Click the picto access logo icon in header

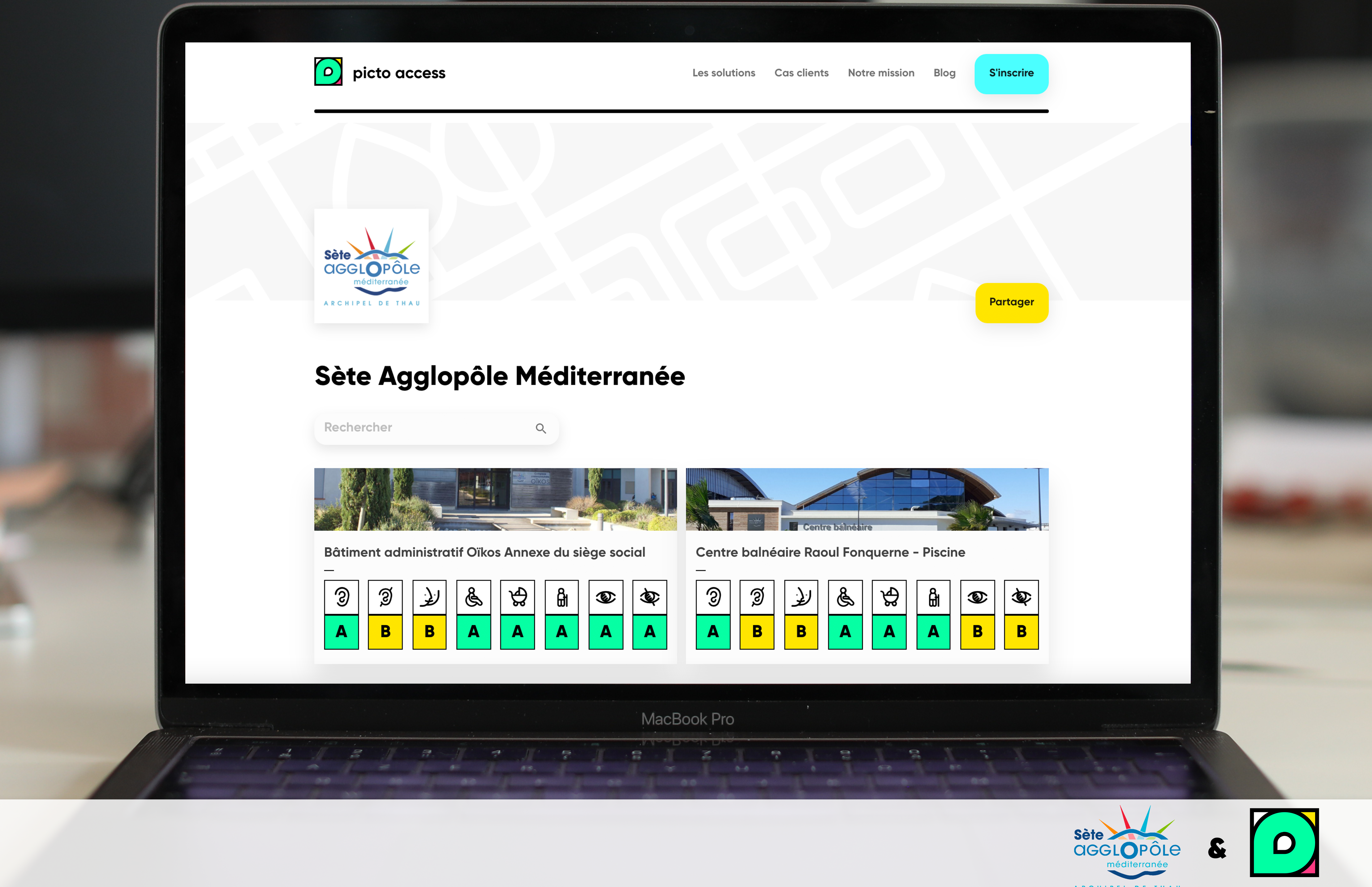point(328,71)
